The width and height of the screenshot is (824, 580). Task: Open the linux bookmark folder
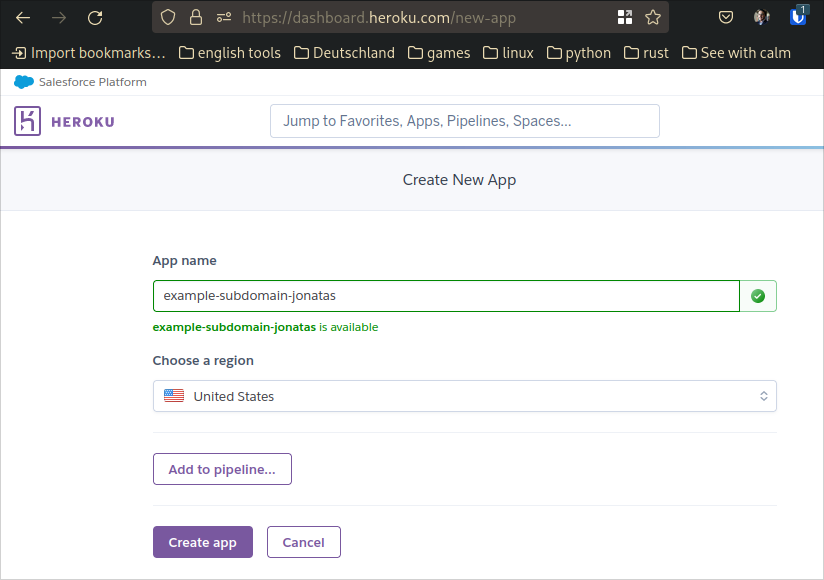coord(508,53)
